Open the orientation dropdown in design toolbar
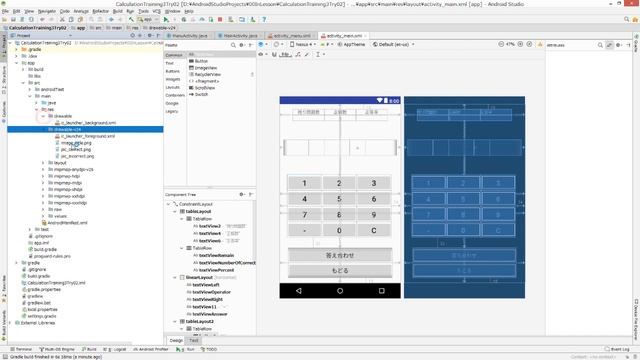 278,44
